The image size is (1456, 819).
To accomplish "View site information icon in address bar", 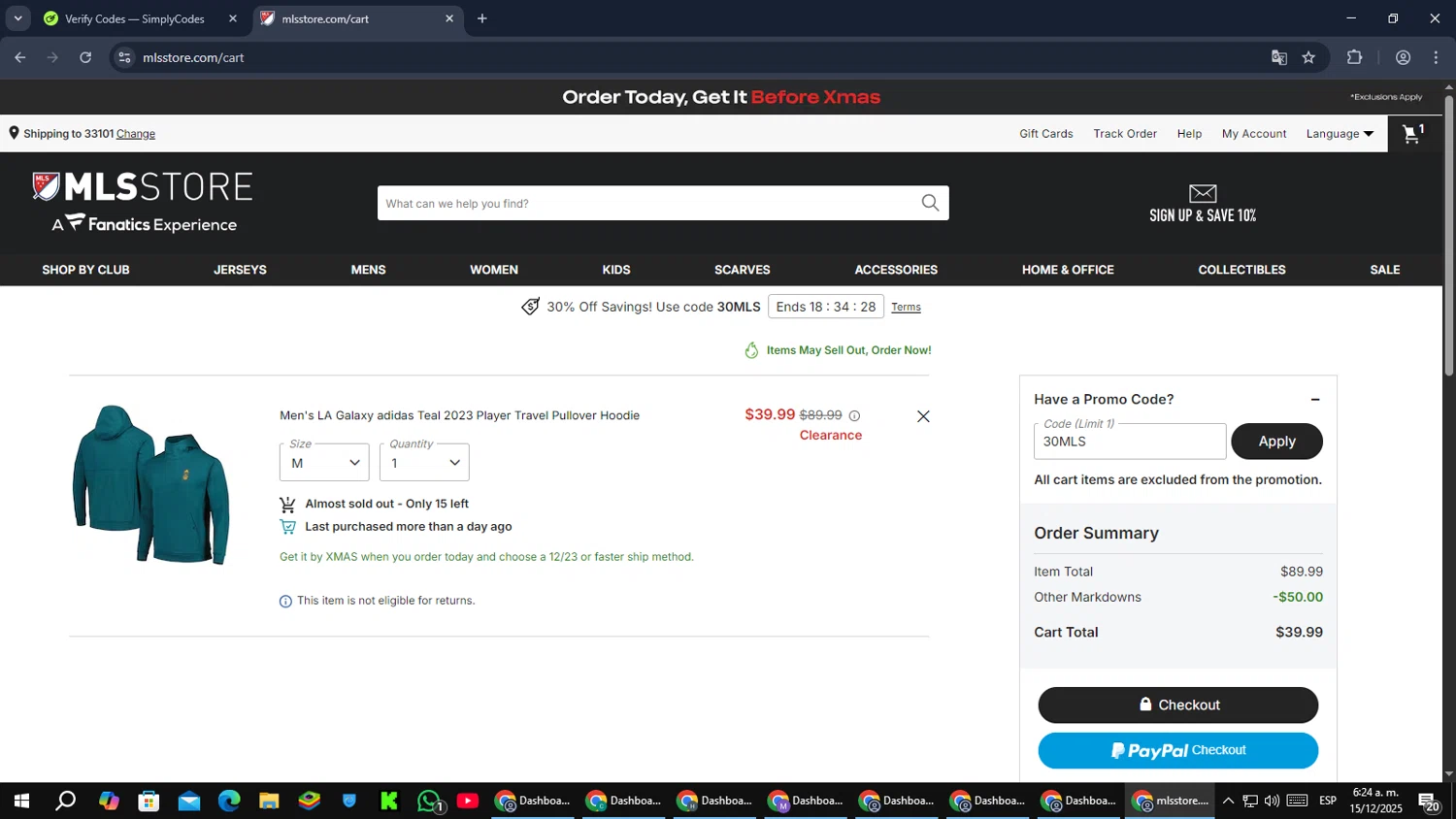I will [x=124, y=57].
